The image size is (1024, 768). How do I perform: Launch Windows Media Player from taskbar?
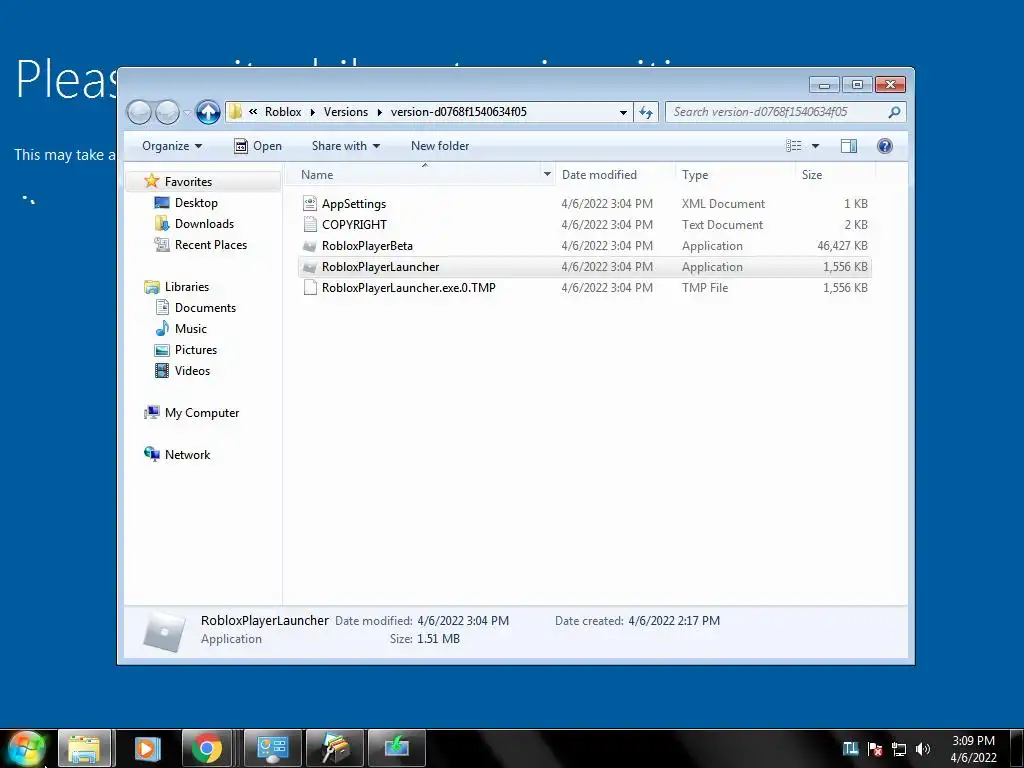tap(147, 748)
